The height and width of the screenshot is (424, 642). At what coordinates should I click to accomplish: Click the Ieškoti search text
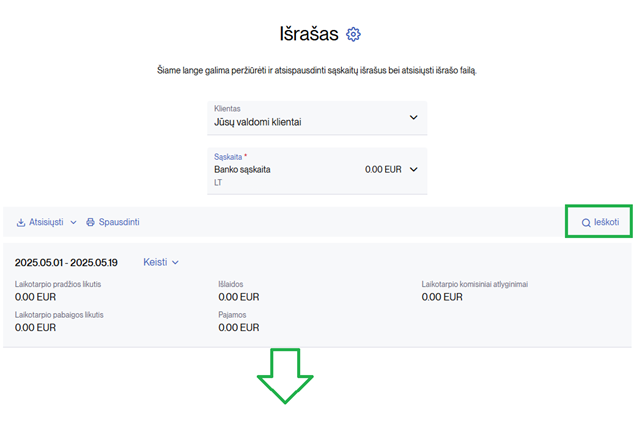606,222
